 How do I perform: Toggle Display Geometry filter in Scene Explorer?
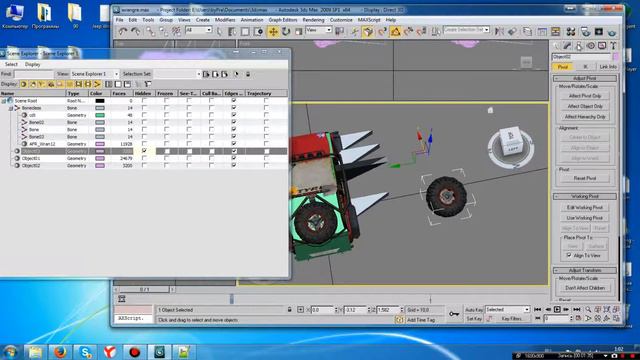24,84
